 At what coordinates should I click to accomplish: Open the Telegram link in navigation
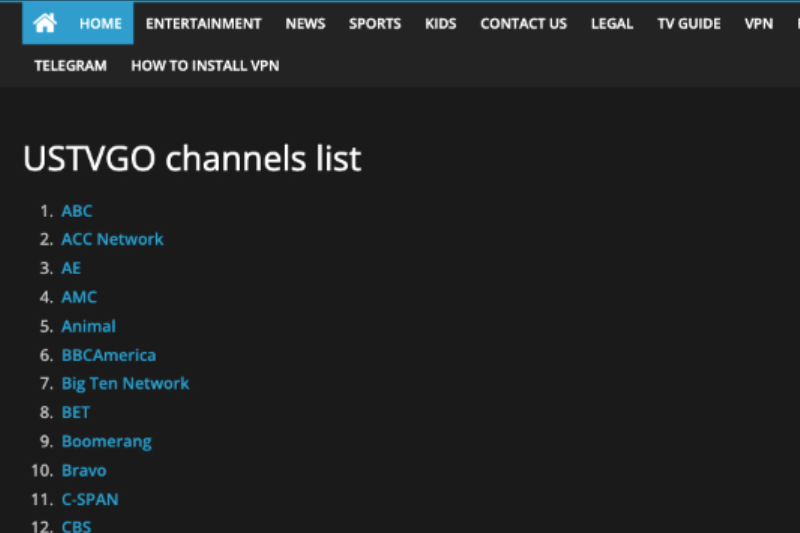[70, 66]
